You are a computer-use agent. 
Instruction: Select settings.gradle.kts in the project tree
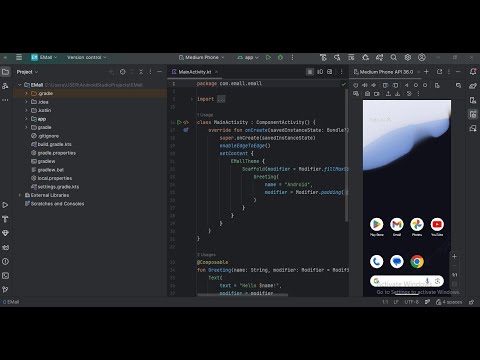point(58,187)
